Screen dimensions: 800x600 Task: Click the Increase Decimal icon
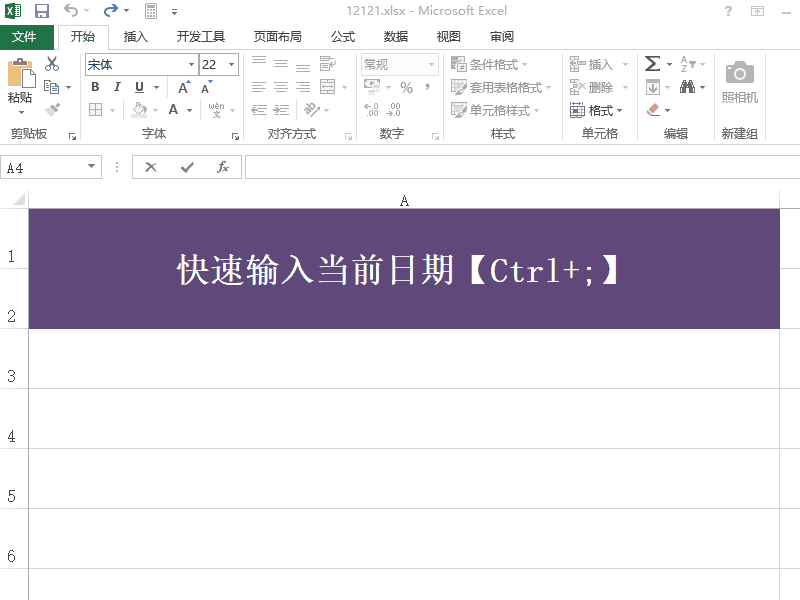tap(371, 110)
